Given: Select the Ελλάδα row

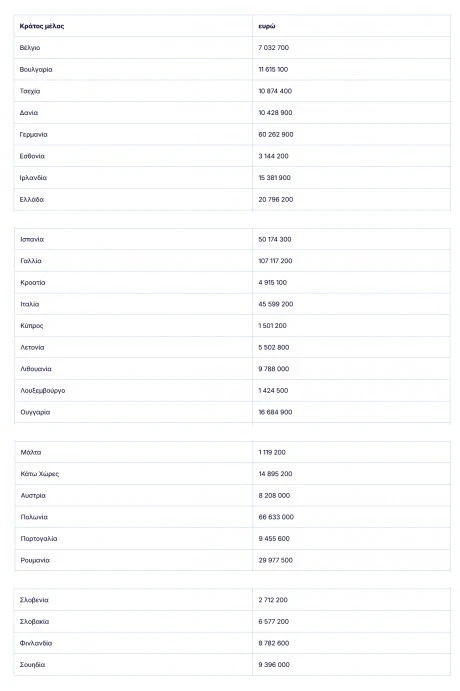Looking at the screenshot, I should 232,200.
